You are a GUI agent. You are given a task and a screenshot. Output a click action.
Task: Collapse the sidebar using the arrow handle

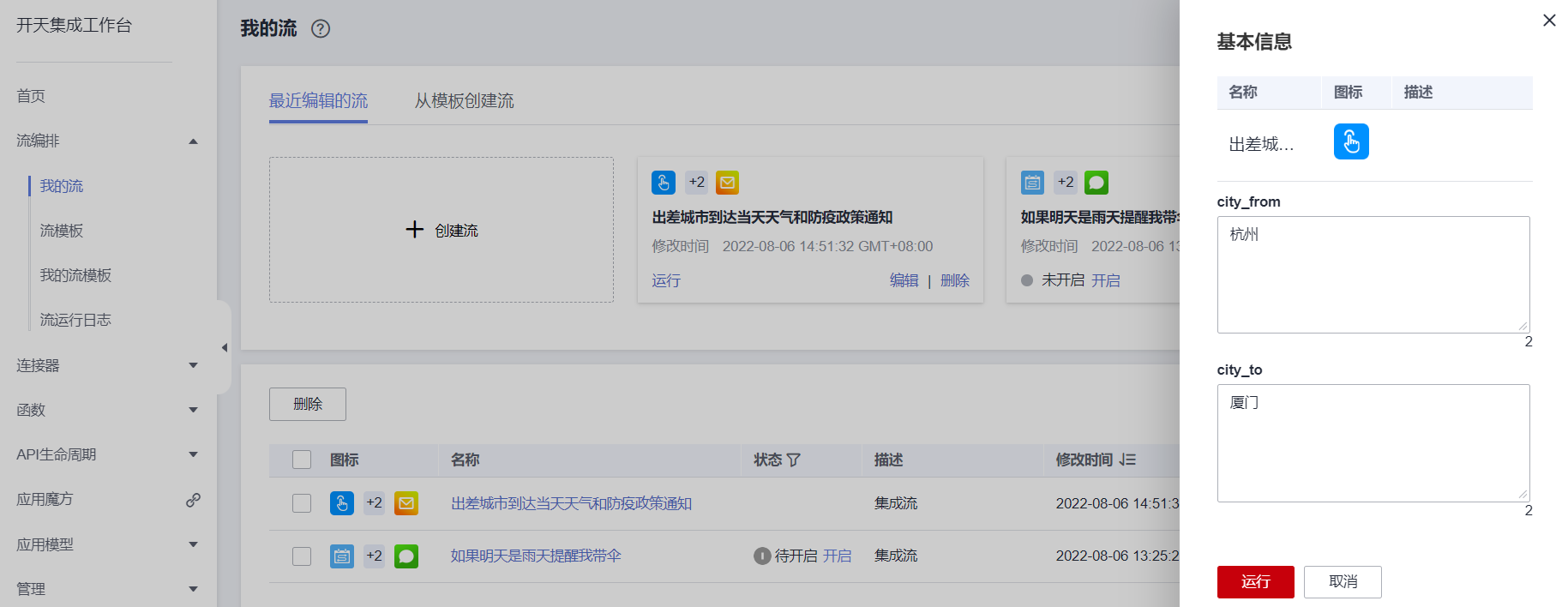pos(224,347)
